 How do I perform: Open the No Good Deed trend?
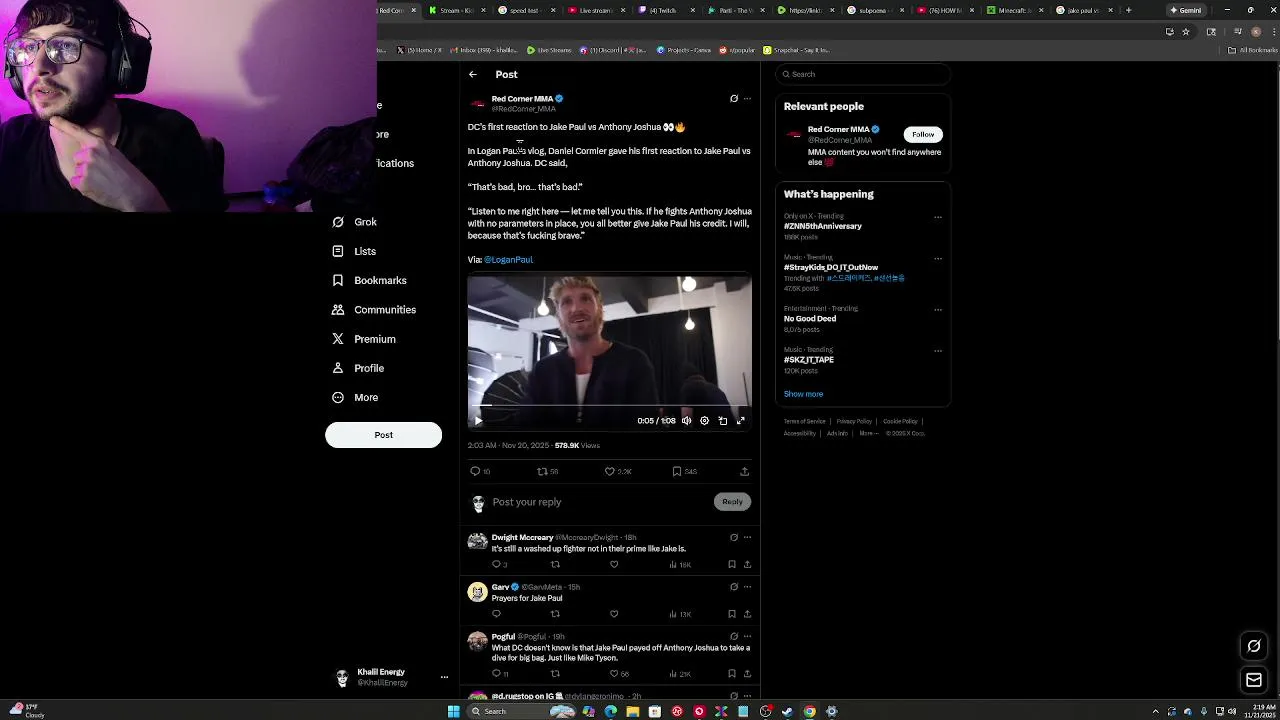(x=810, y=319)
